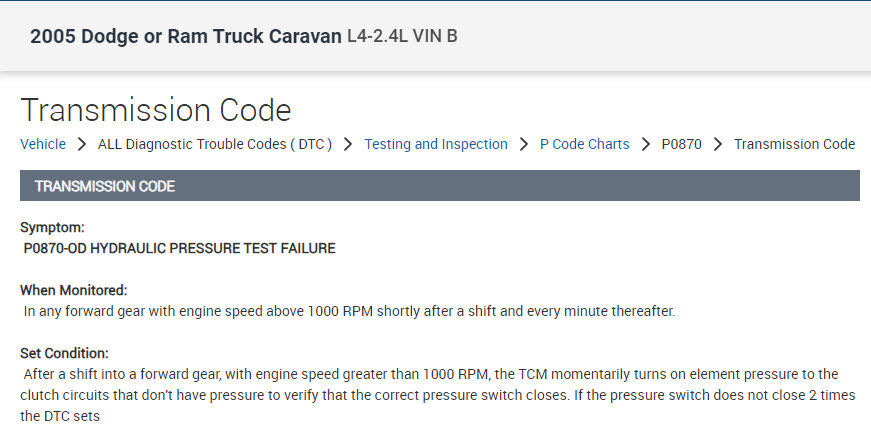Click the 'In any forward gear' monitoring description
This screenshot has height=434, width=871.
pos(350,311)
